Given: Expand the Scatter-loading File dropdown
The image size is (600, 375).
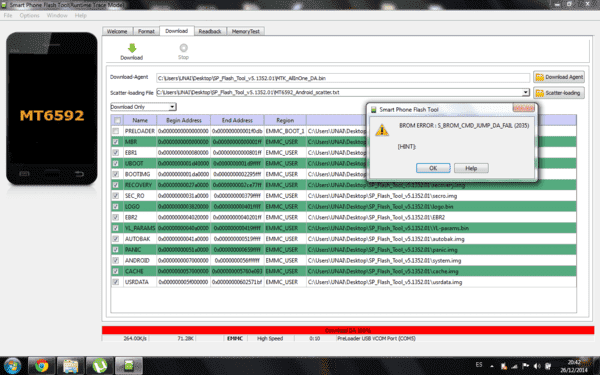Looking at the screenshot, I should click(x=525, y=92).
